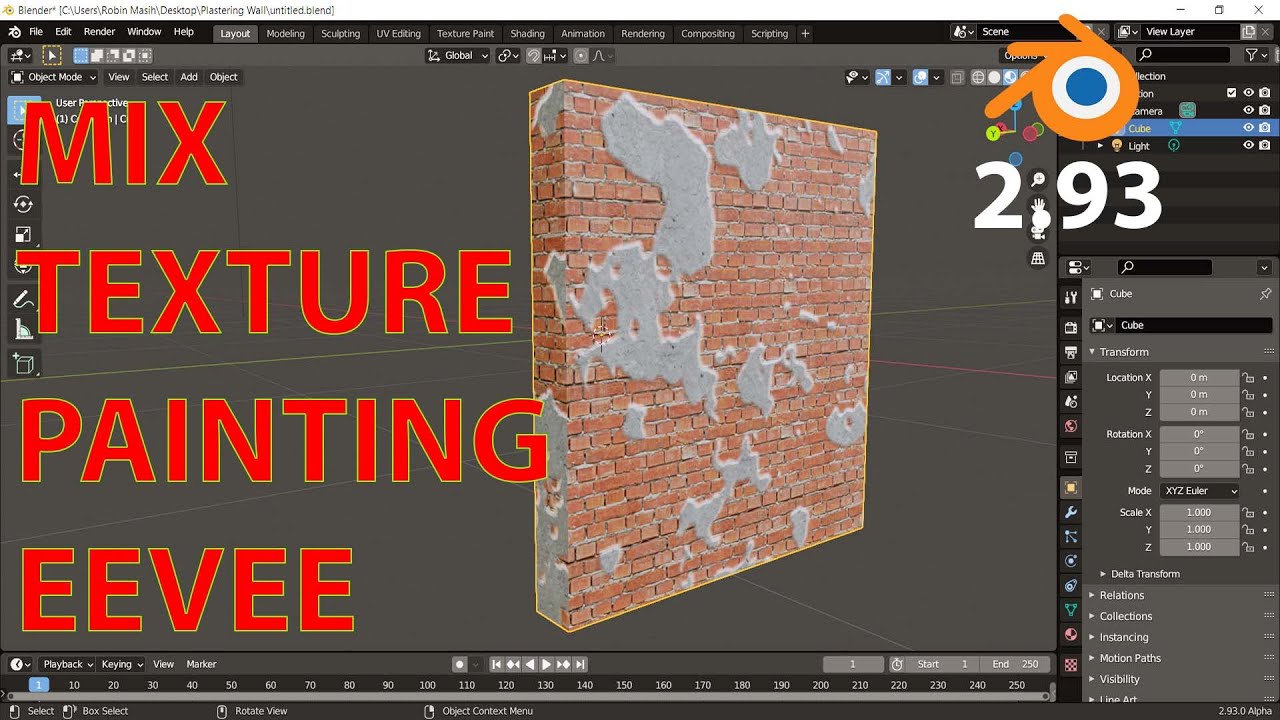Open the Global transform orientation dropdown

[458, 56]
